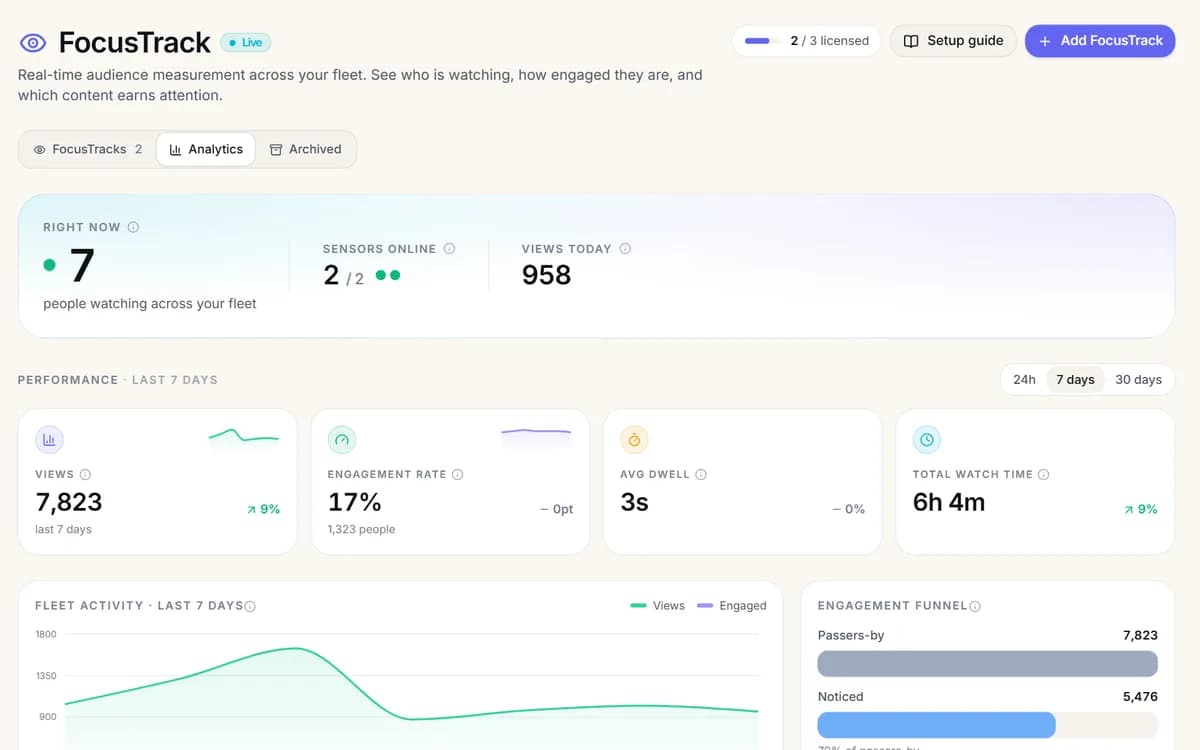Click the 2 / 3 licensed usage indicator
1200x750 pixels.
tap(806, 41)
